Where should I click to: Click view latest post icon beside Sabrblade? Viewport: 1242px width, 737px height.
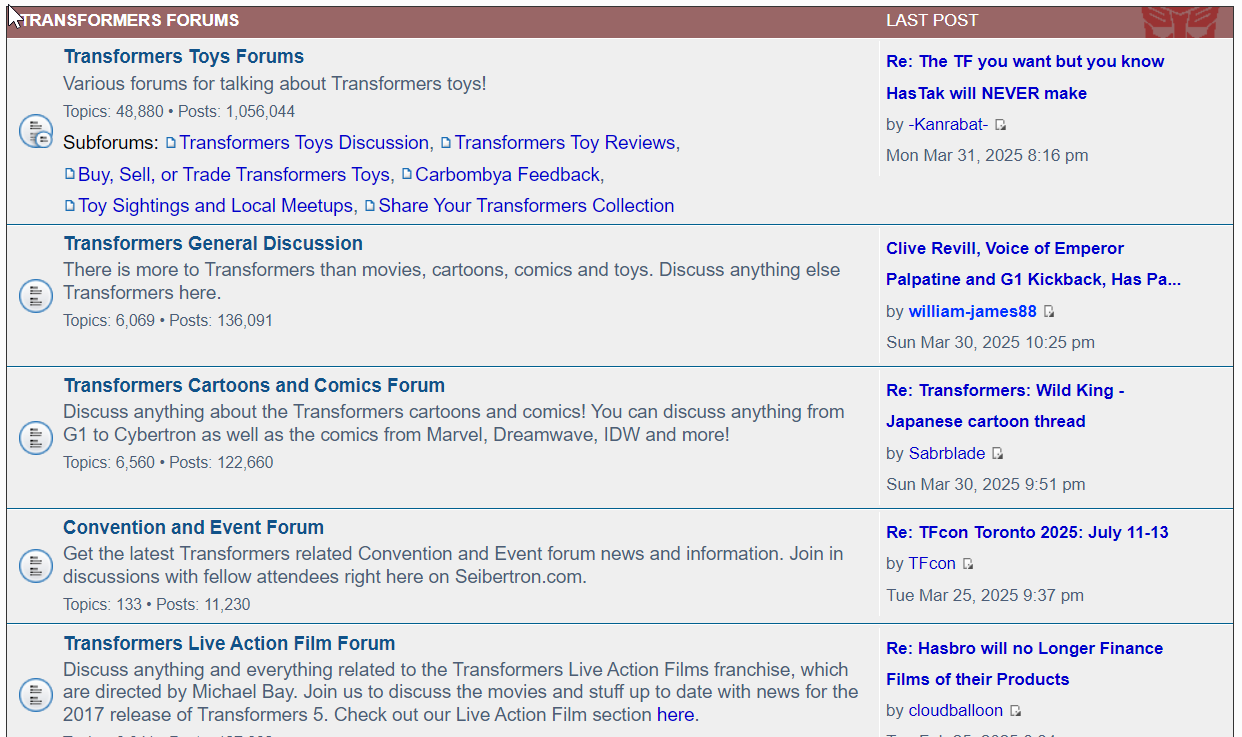click(998, 454)
